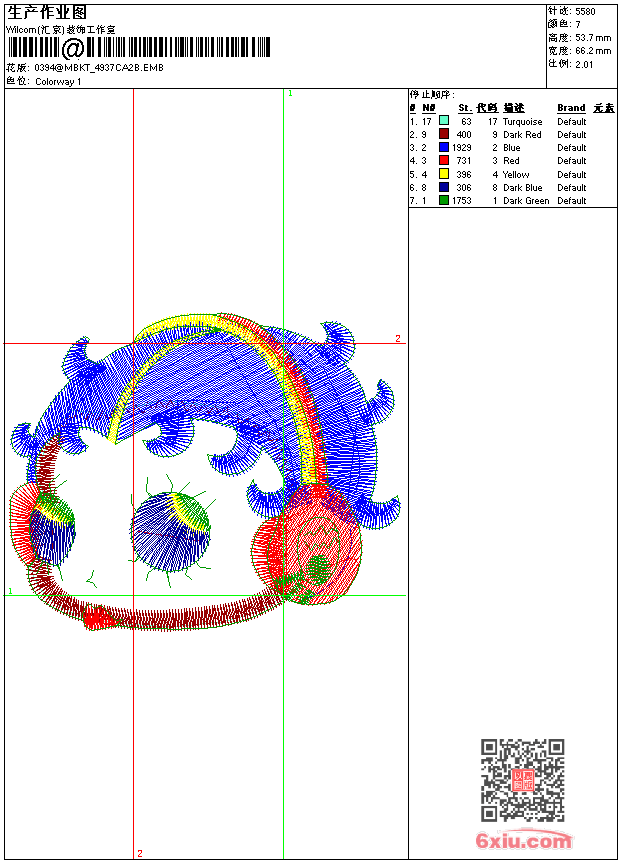Click the Wilcom studio name line
The height and width of the screenshot is (860, 620).
point(60,30)
